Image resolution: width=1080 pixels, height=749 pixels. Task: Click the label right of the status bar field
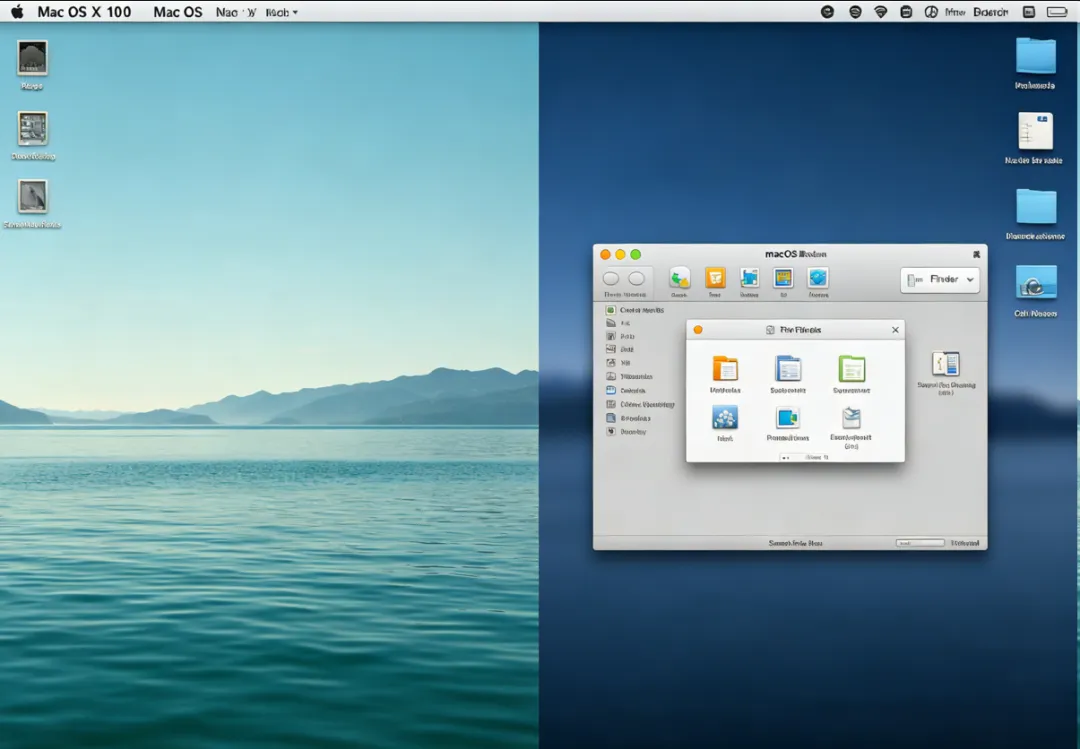pos(964,543)
